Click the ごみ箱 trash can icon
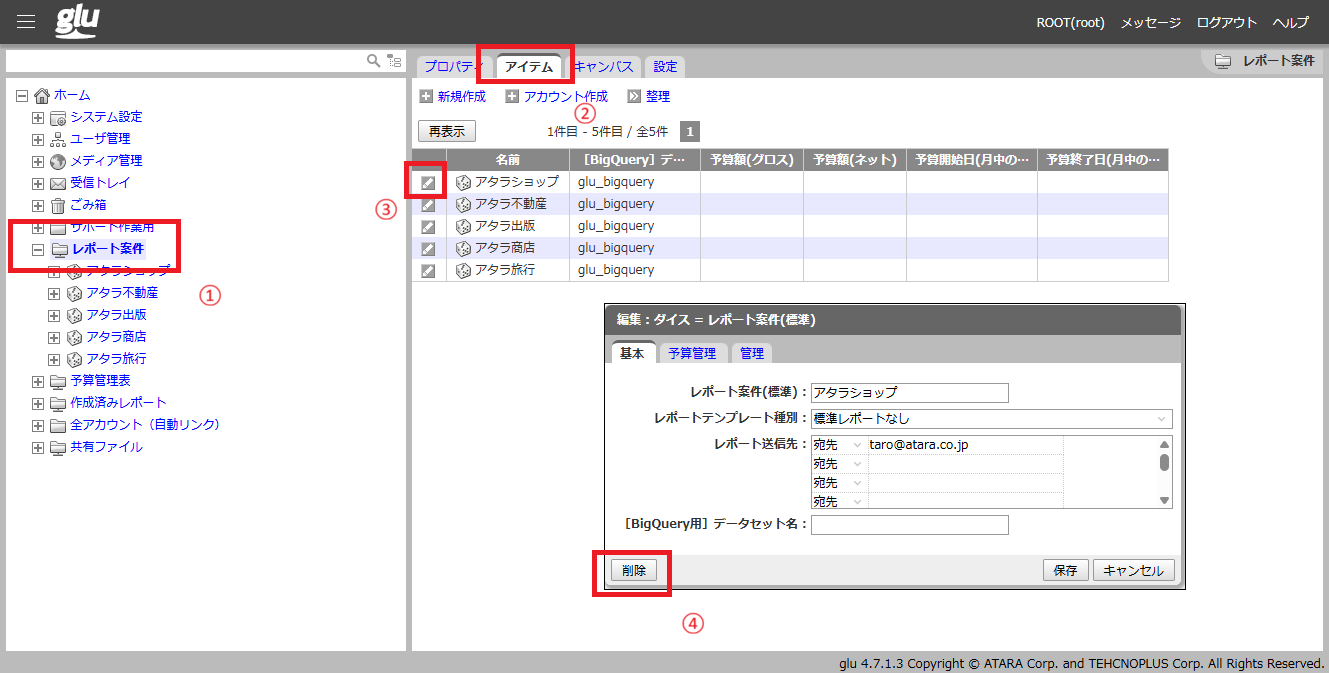1329x673 pixels. (x=58, y=205)
